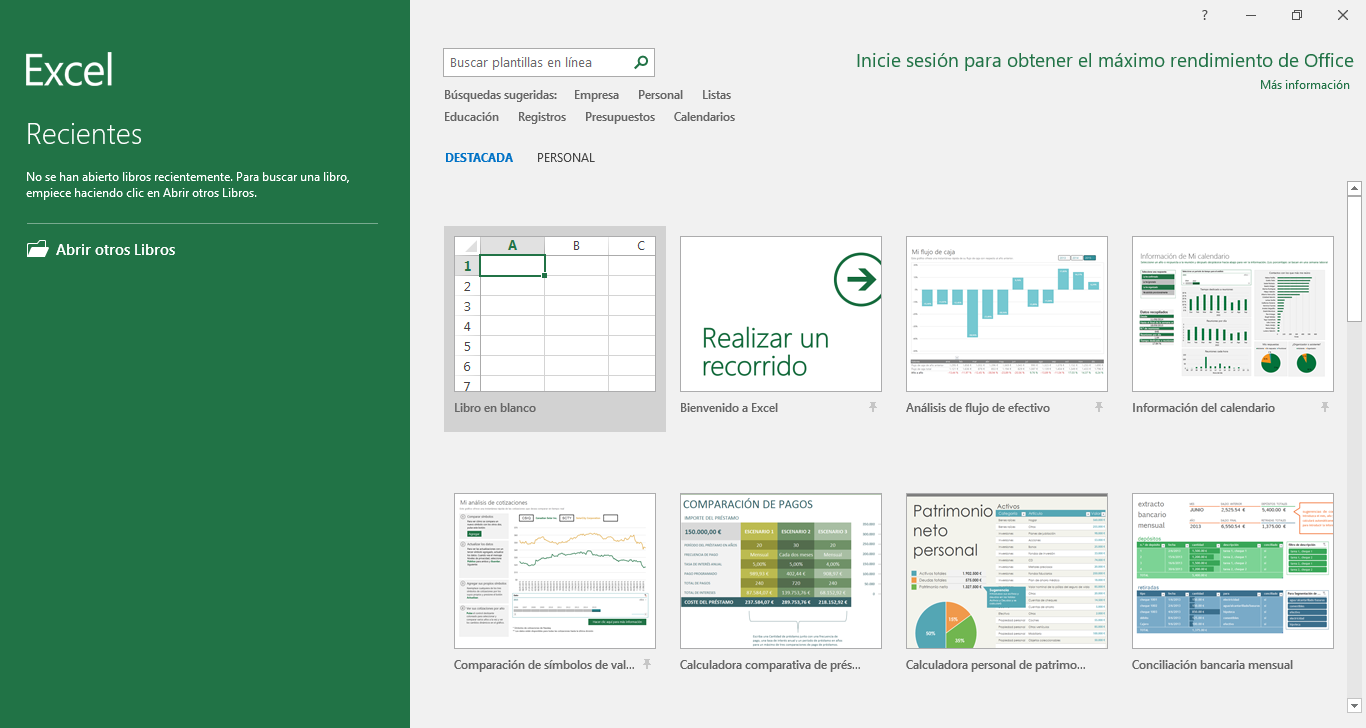Click the Presupuestos suggested search
Image resolution: width=1366 pixels, height=728 pixels.
(x=620, y=117)
